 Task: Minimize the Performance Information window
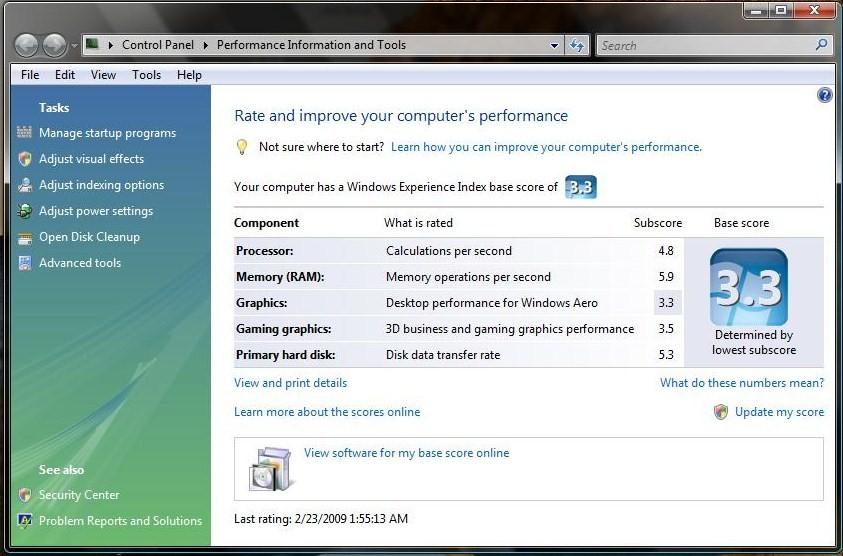click(x=757, y=10)
